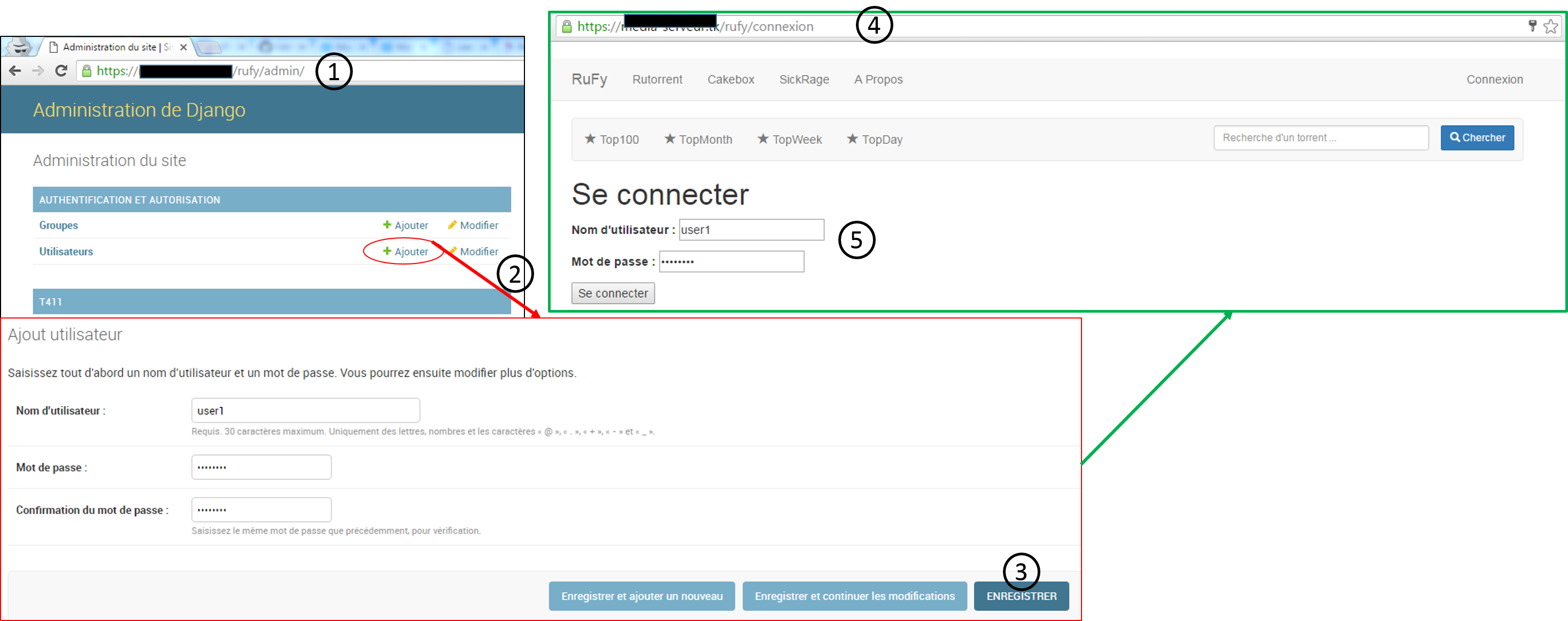Open Administration de Django header link
Image resolution: width=1568 pixels, height=621 pixels.
coord(140,110)
